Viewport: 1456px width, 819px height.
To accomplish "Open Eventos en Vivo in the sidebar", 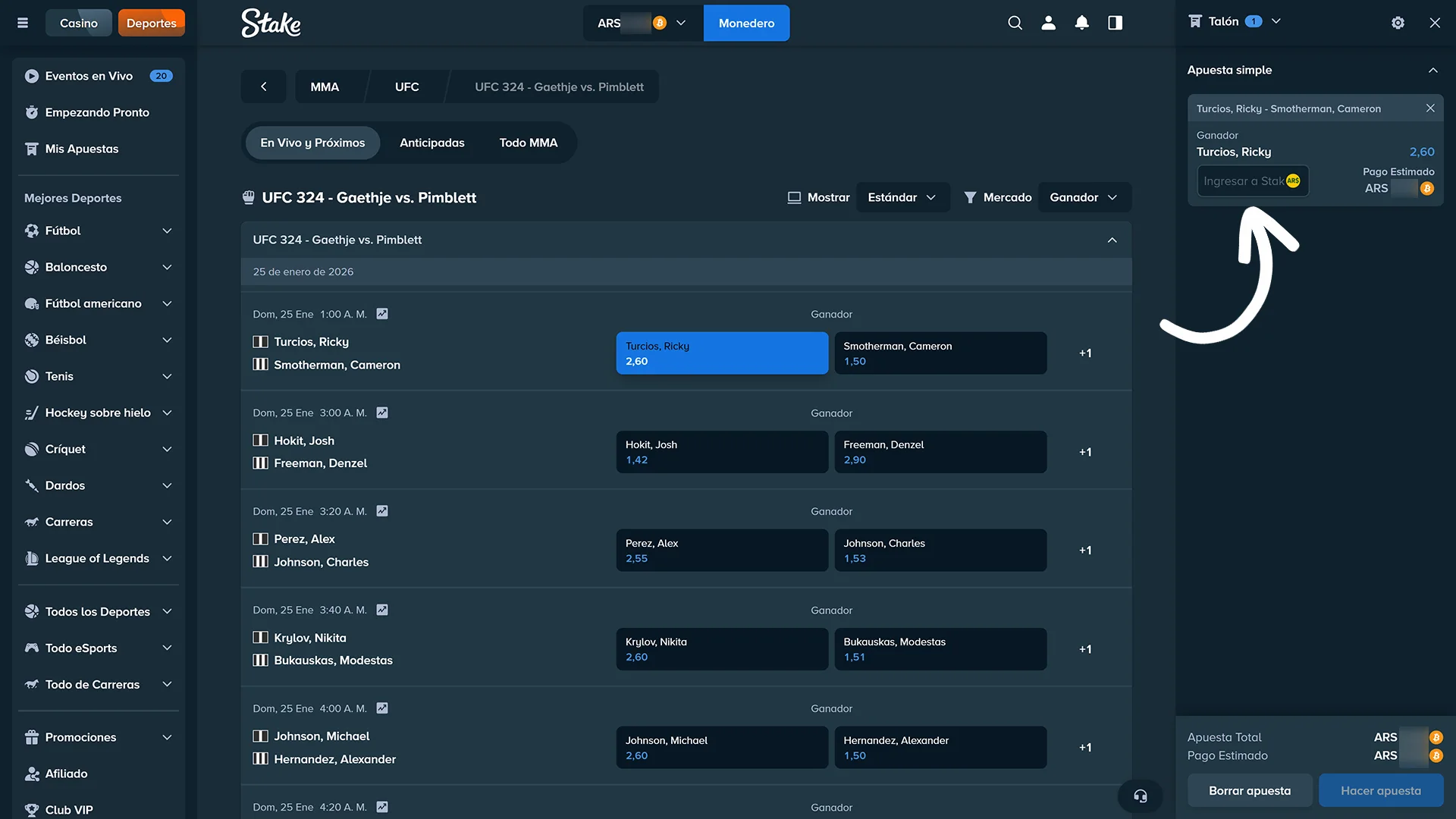I will (89, 76).
